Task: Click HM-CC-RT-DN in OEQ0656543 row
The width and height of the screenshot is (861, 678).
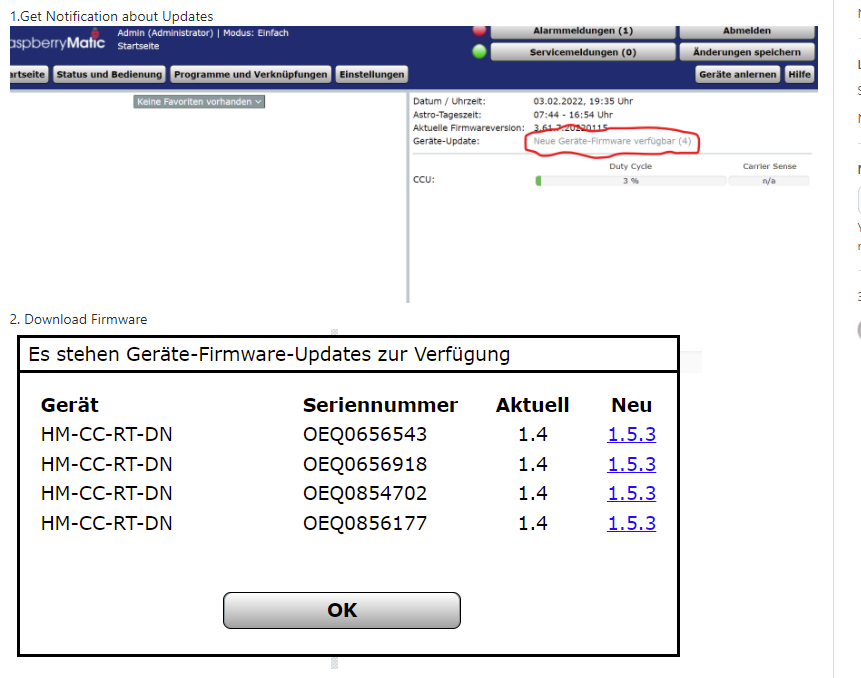Action: pos(107,434)
